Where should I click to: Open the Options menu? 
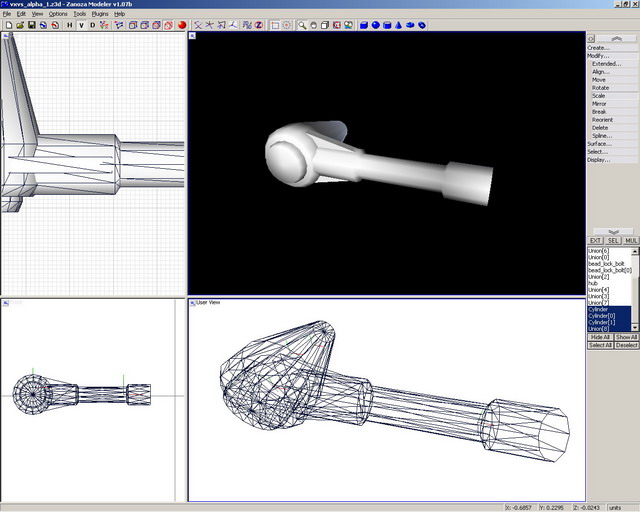pyautogui.click(x=58, y=14)
